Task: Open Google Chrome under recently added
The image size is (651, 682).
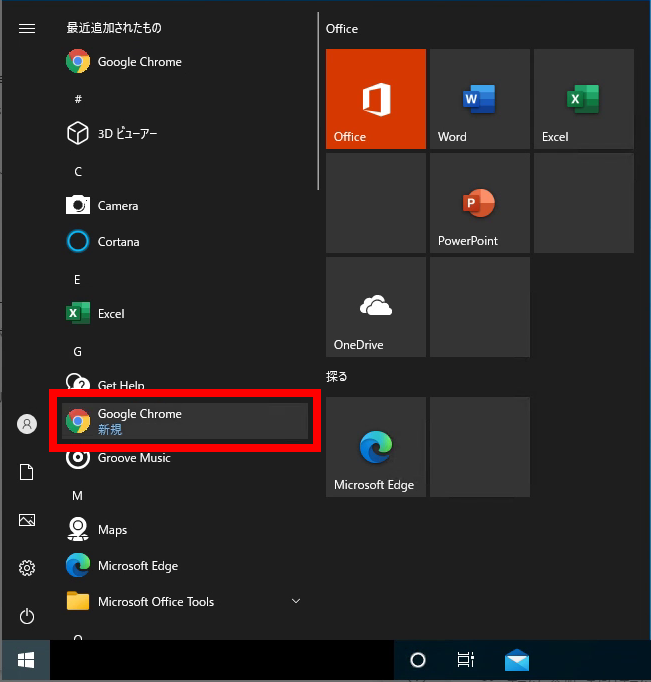Action: [185, 62]
